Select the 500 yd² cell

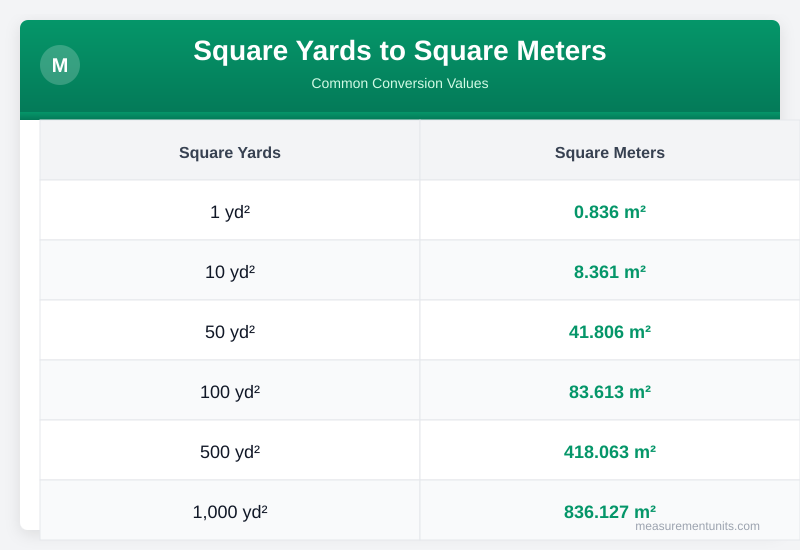230,450
